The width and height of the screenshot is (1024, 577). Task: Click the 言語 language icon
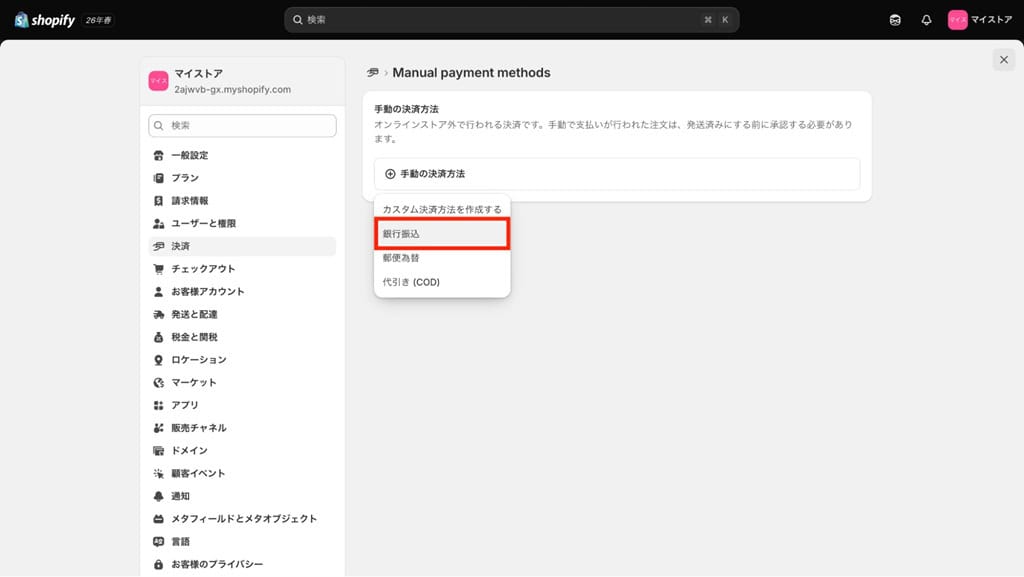(158, 542)
